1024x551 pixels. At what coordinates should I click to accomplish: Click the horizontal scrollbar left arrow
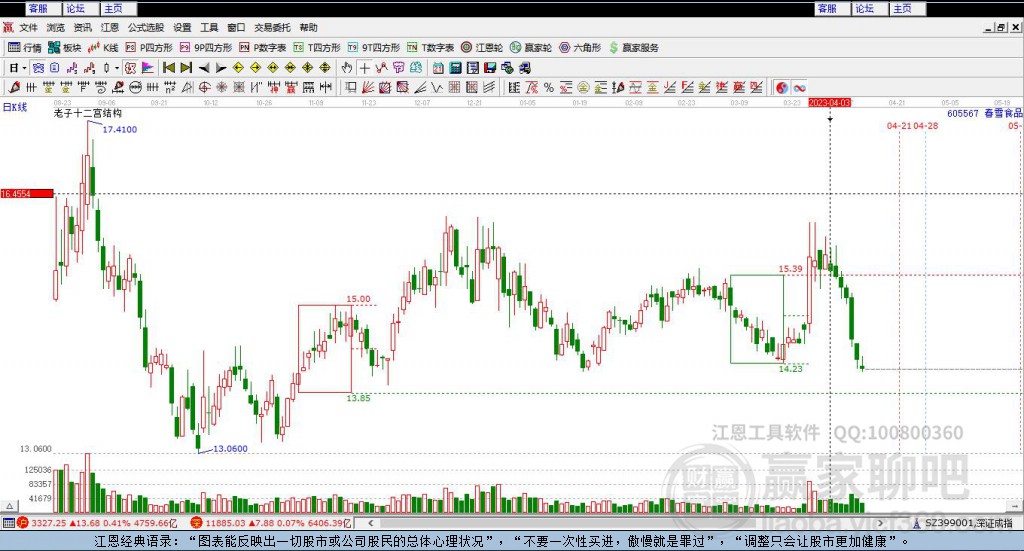[371, 523]
